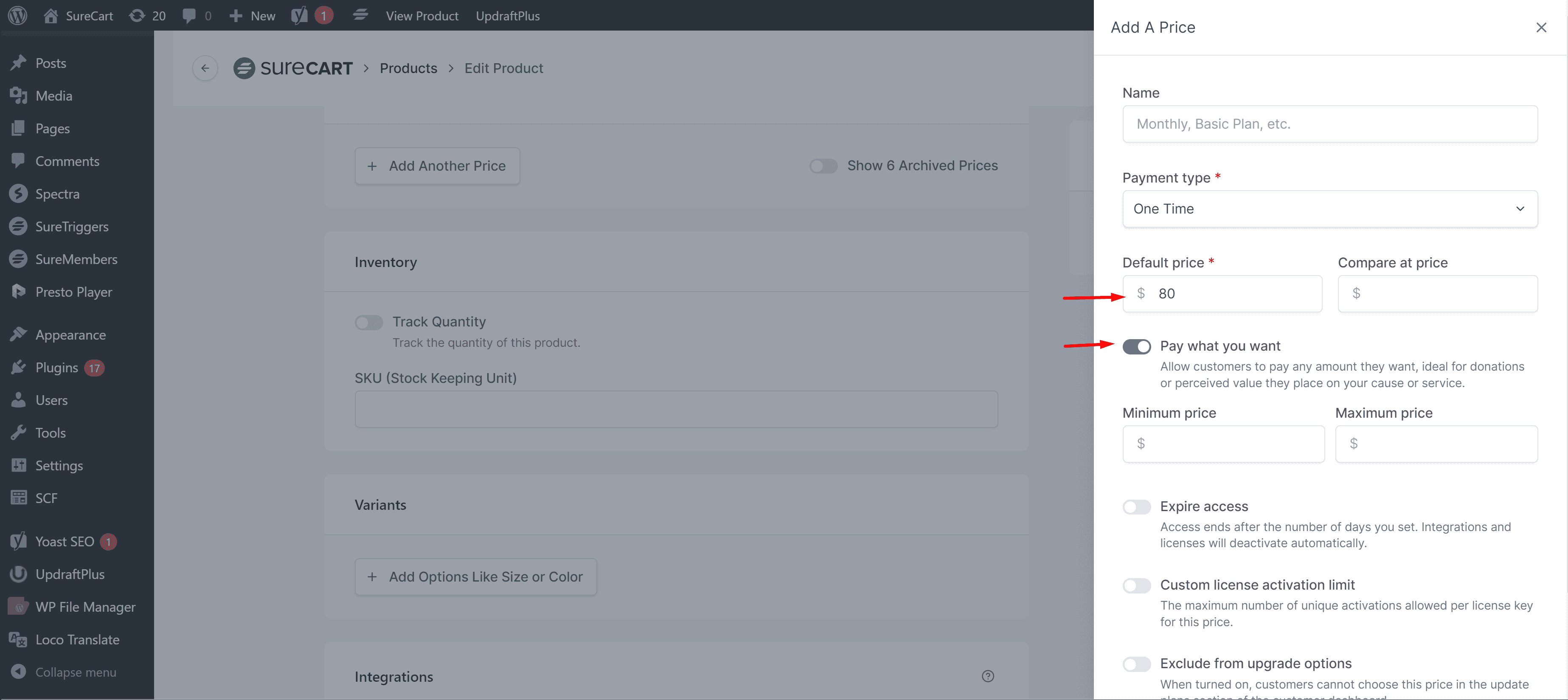Click the back arrow circle button
The image size is (1568, 700).
tap(205, 68)
